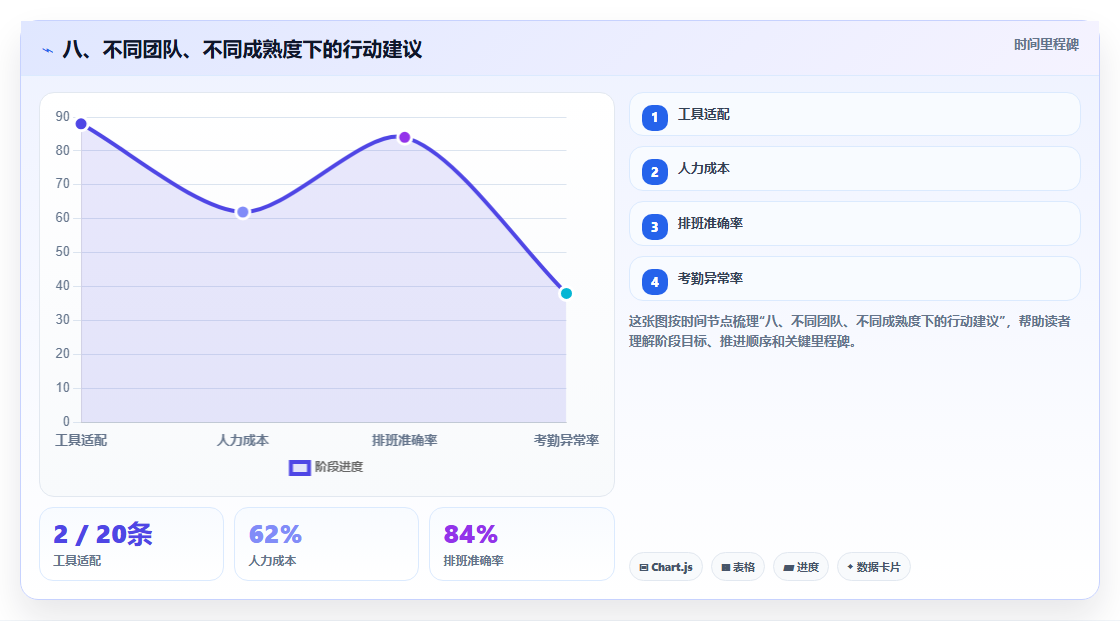Open the 考勤异常率 milestone row

(x=854, y=279)
